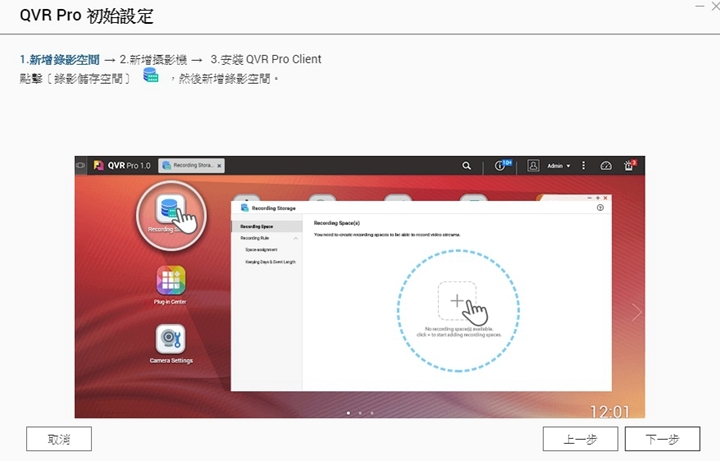Proceed with the 下一步 button
Screen dimensions: 720x461
click(x=662, y=439)
